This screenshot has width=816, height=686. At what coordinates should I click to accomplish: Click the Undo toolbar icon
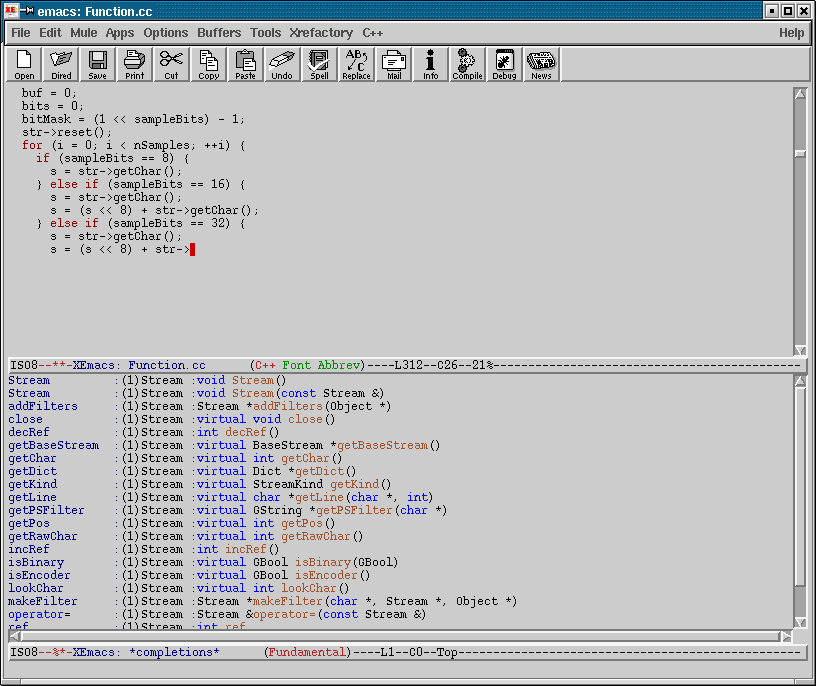[282, 65]
